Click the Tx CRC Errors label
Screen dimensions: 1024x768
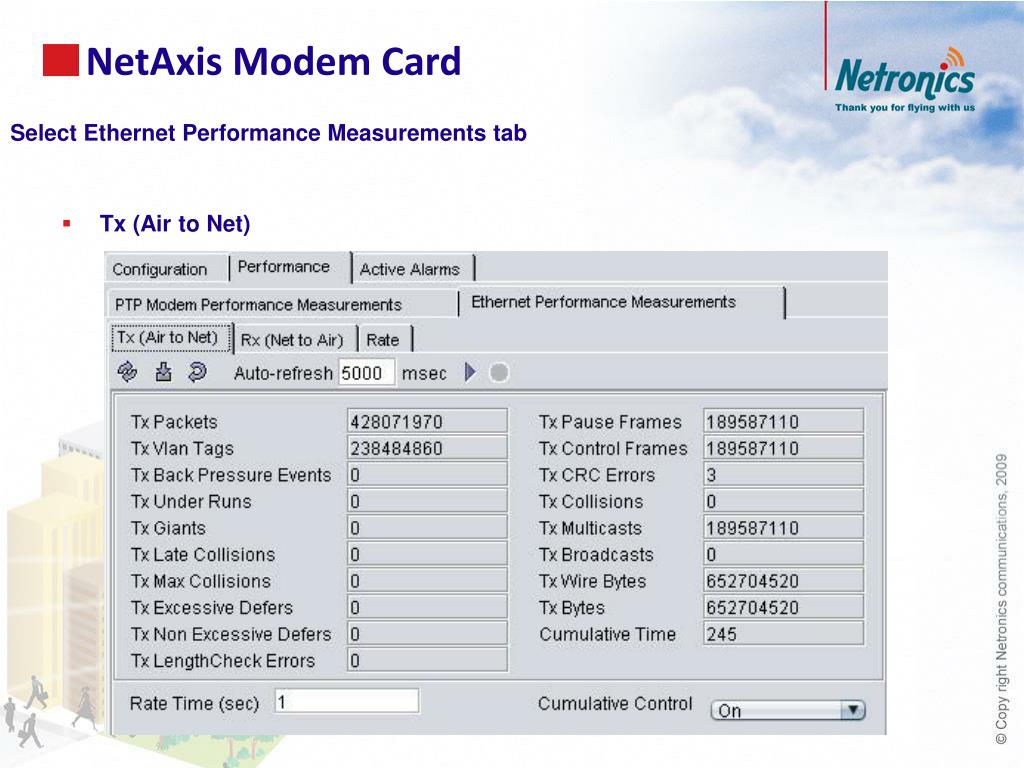[x=597, y=475]
